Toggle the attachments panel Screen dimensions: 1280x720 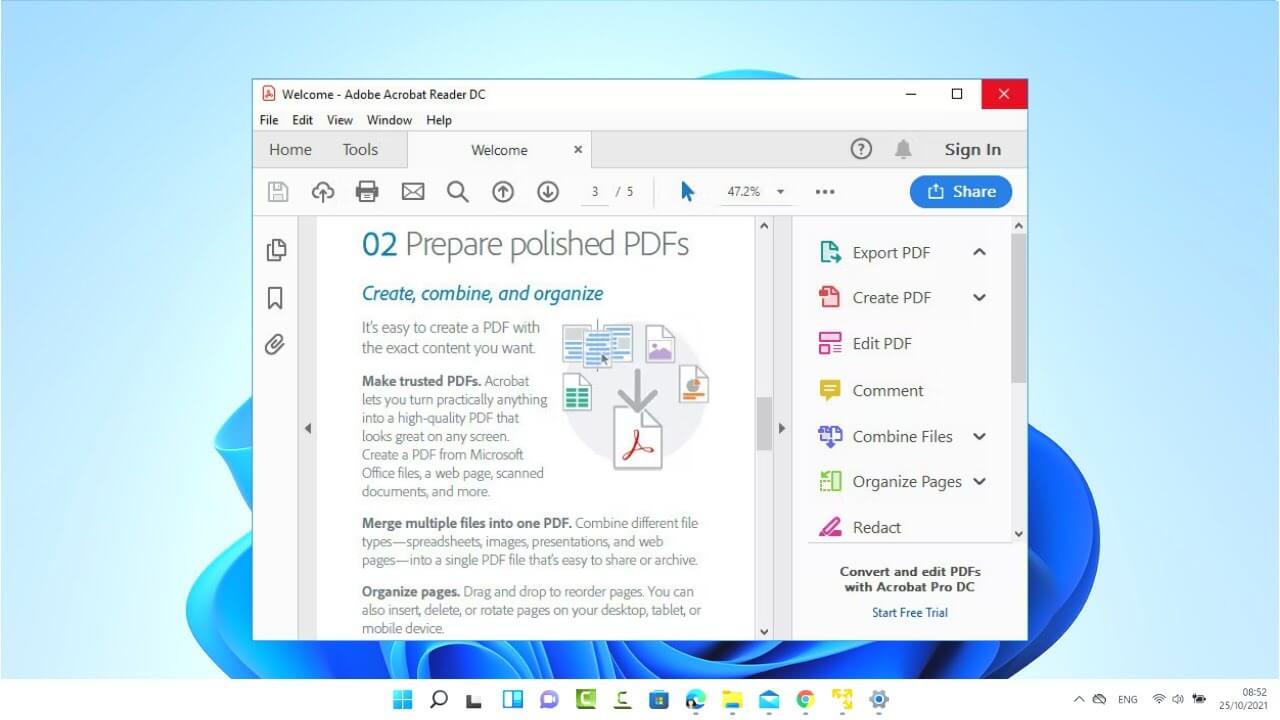pos(276,344)
